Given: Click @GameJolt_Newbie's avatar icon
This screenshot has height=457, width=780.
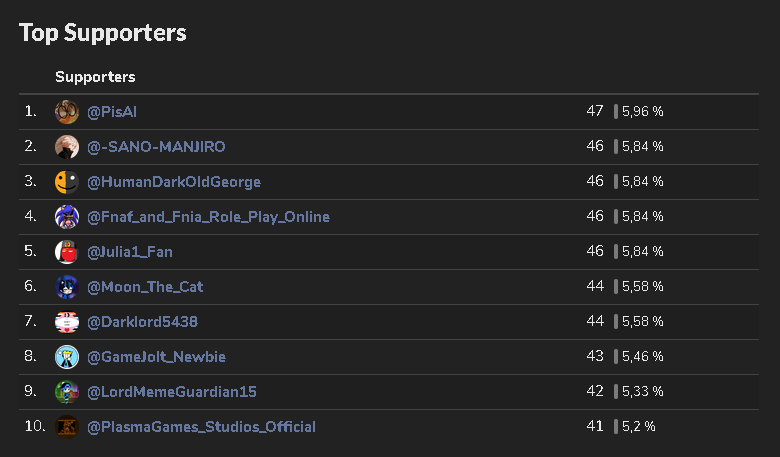Looking at the screenshot, I should (67, 357).
